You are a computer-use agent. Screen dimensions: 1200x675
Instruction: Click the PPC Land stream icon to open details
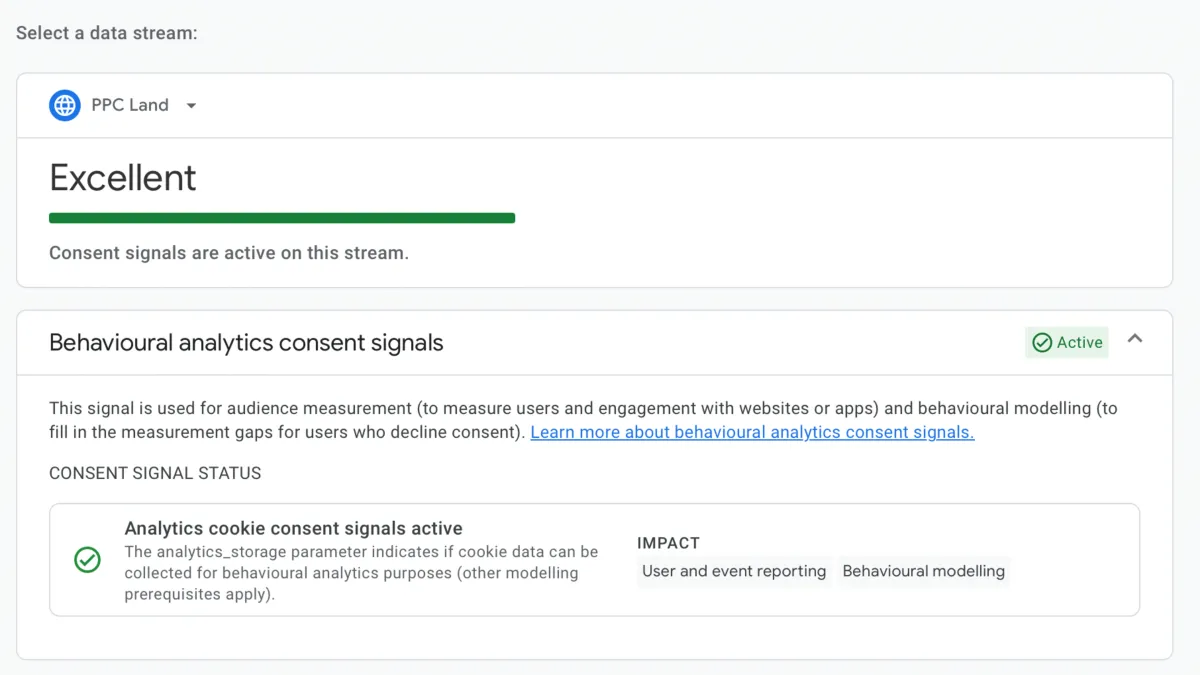64,105
